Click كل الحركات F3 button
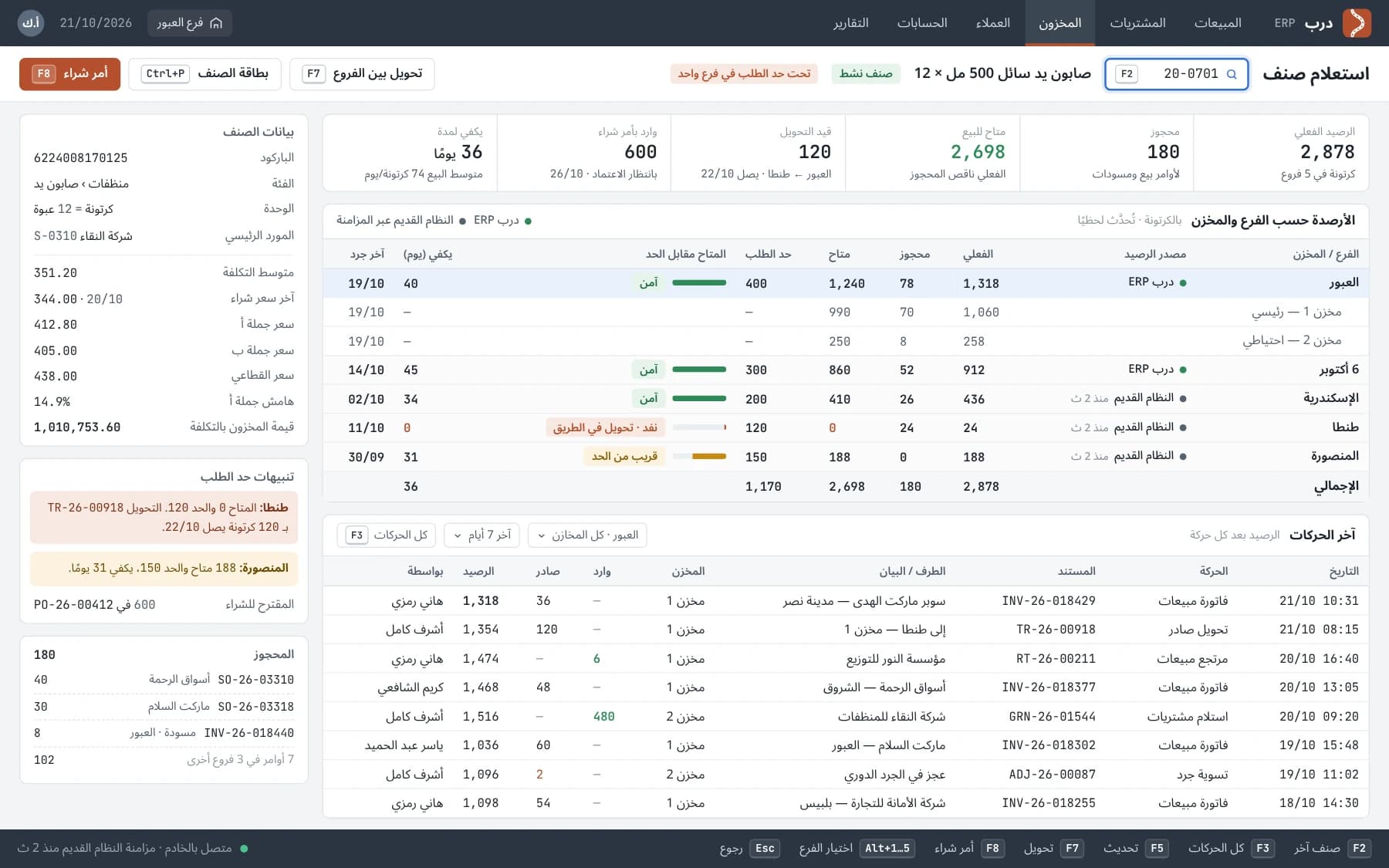 [386, 535]
